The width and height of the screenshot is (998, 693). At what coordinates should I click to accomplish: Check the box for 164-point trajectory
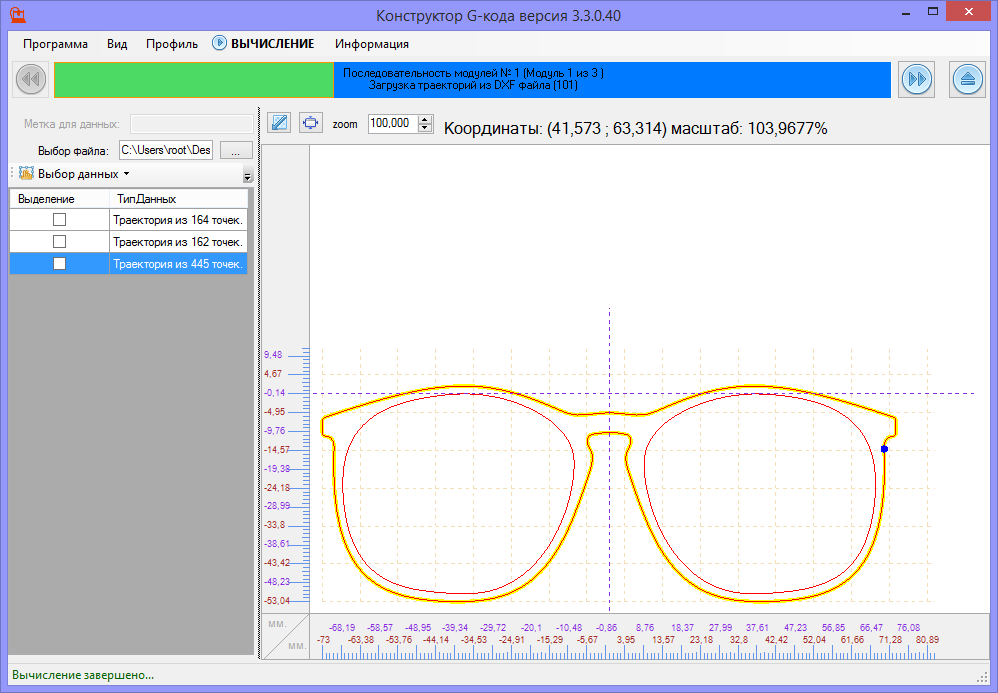pos(59,219)
